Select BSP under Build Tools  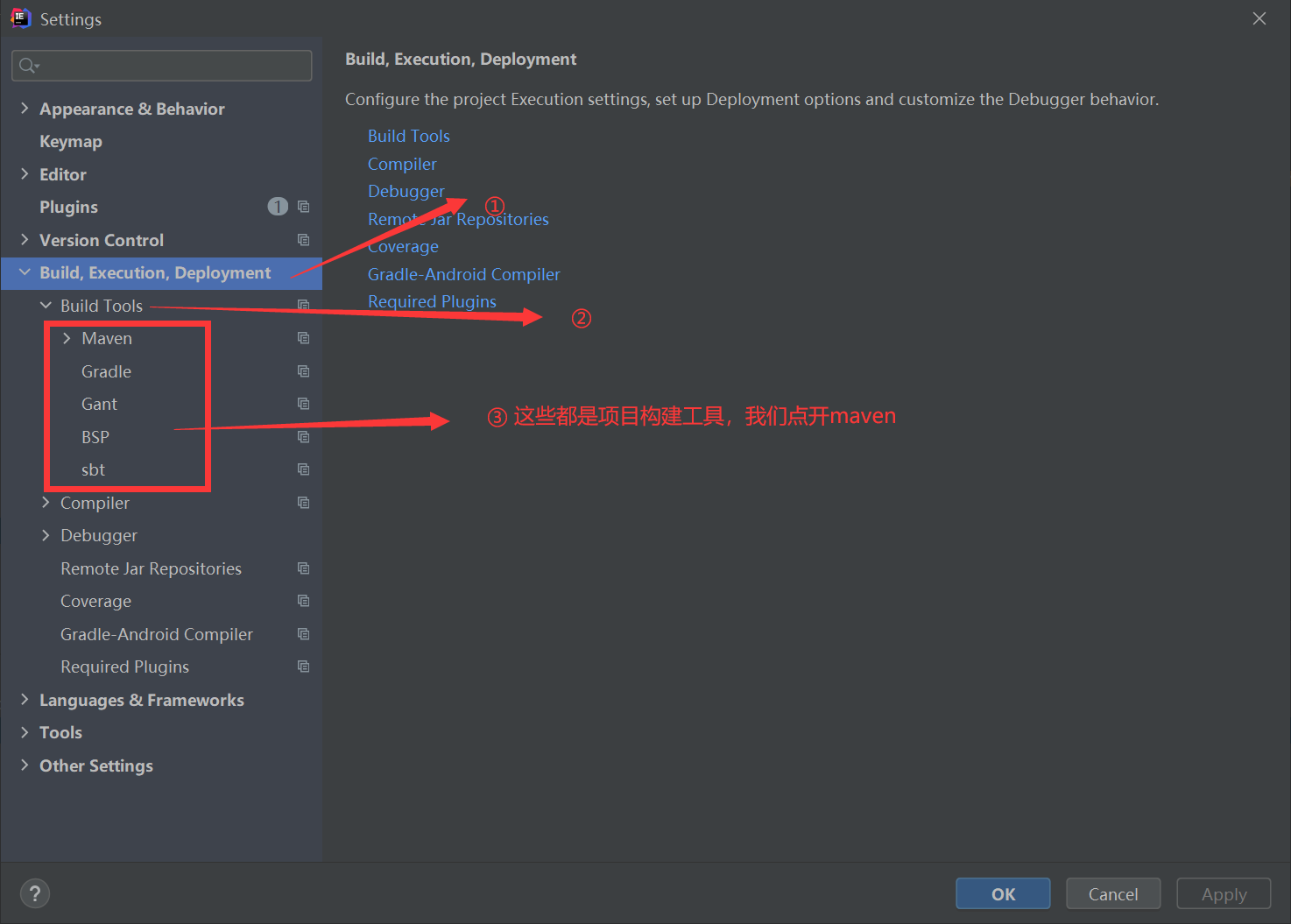(95, 437)
